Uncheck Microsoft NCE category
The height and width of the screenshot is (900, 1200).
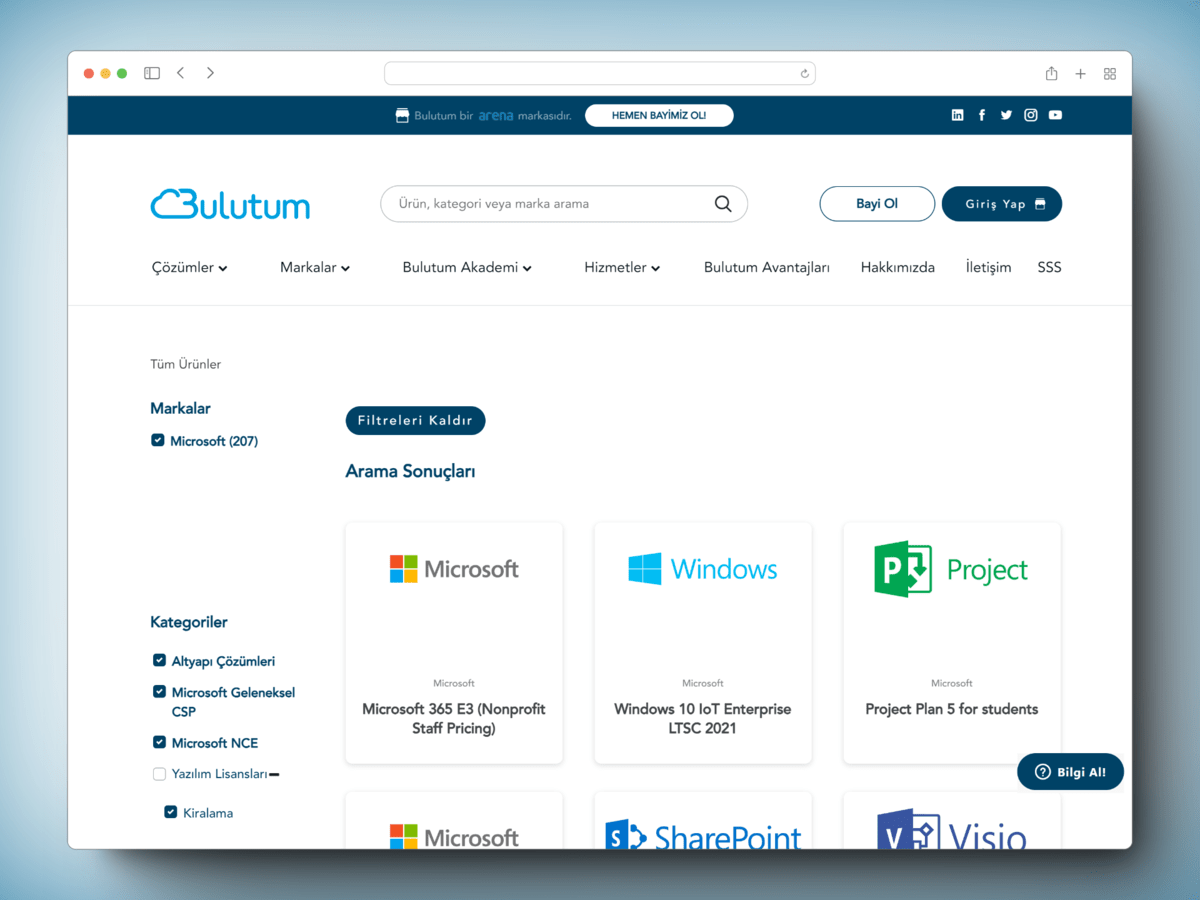(159, 742)
